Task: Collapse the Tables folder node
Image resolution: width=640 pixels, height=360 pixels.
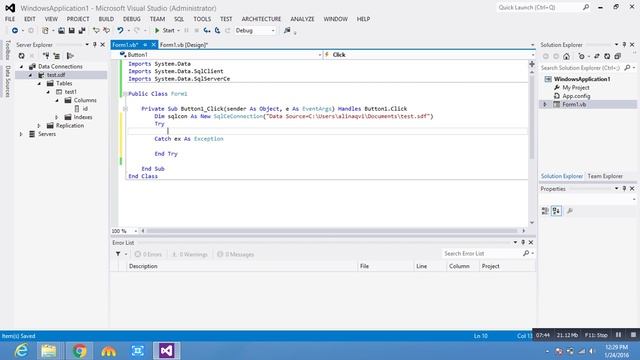Action: [x=39, y=84]
